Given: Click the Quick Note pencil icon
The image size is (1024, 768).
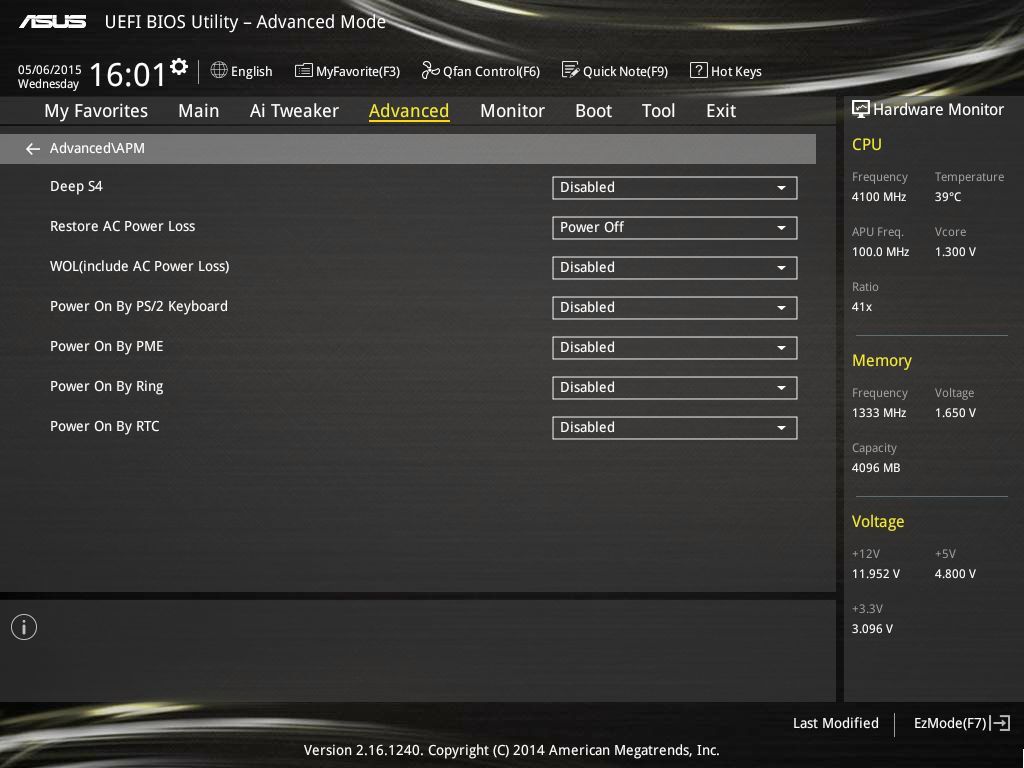Looking at the screenshot, I should click(x=570, y=70).
